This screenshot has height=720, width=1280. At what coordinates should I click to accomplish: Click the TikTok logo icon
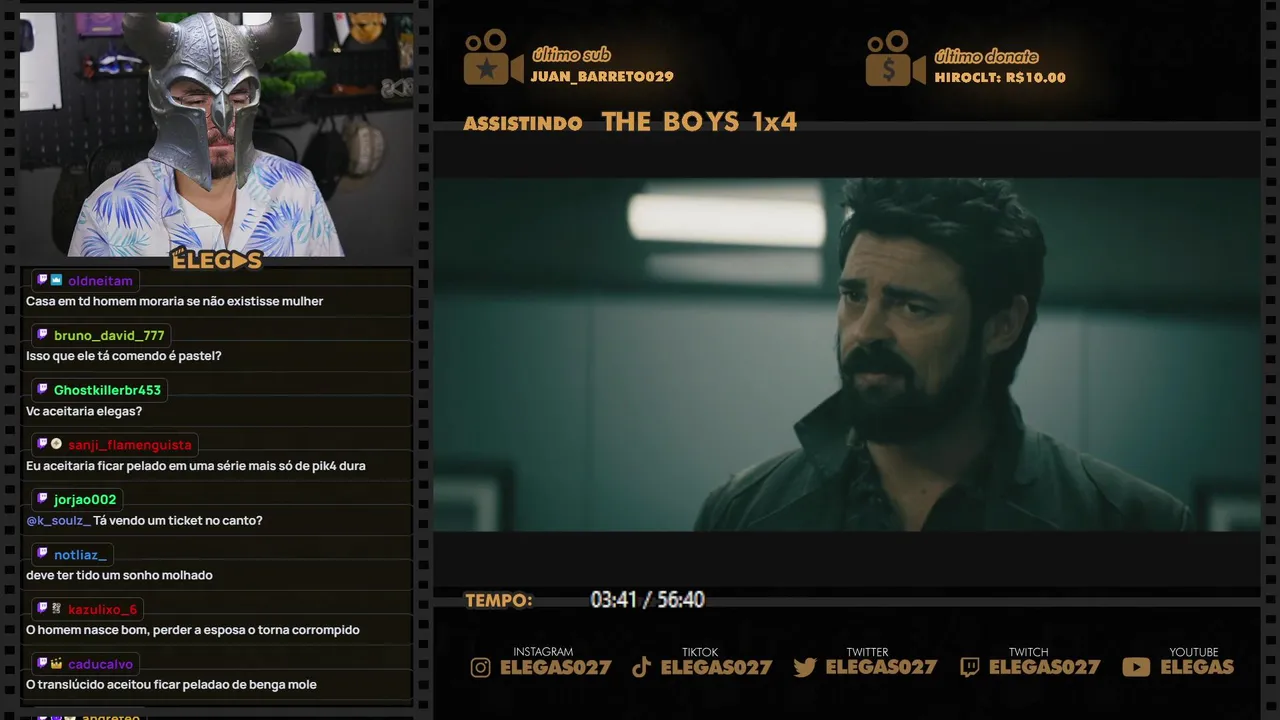(x=642, y=668)
